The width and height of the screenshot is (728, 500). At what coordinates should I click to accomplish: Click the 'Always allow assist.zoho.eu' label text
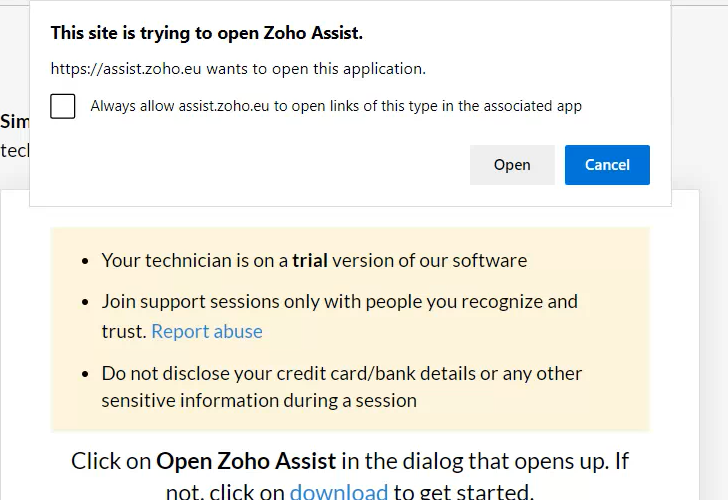336,106
